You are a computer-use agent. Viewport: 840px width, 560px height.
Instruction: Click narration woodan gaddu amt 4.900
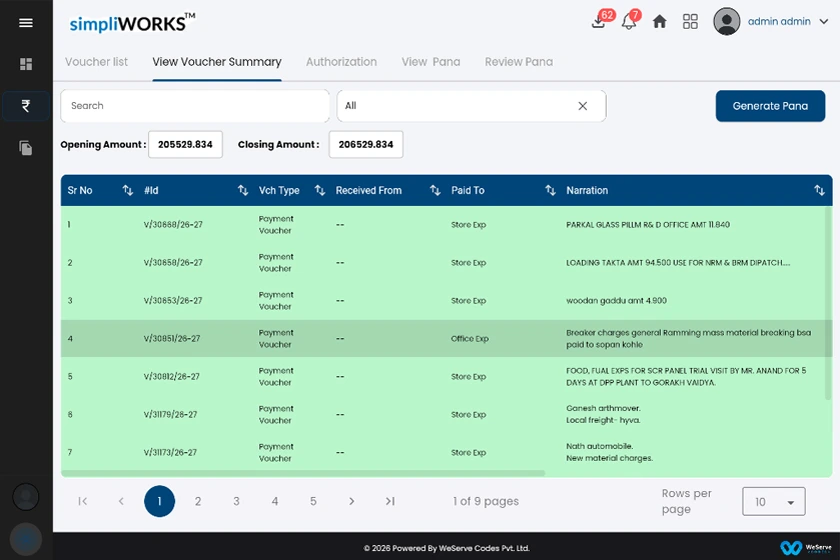pyautogui.click(x=616, y=301)
